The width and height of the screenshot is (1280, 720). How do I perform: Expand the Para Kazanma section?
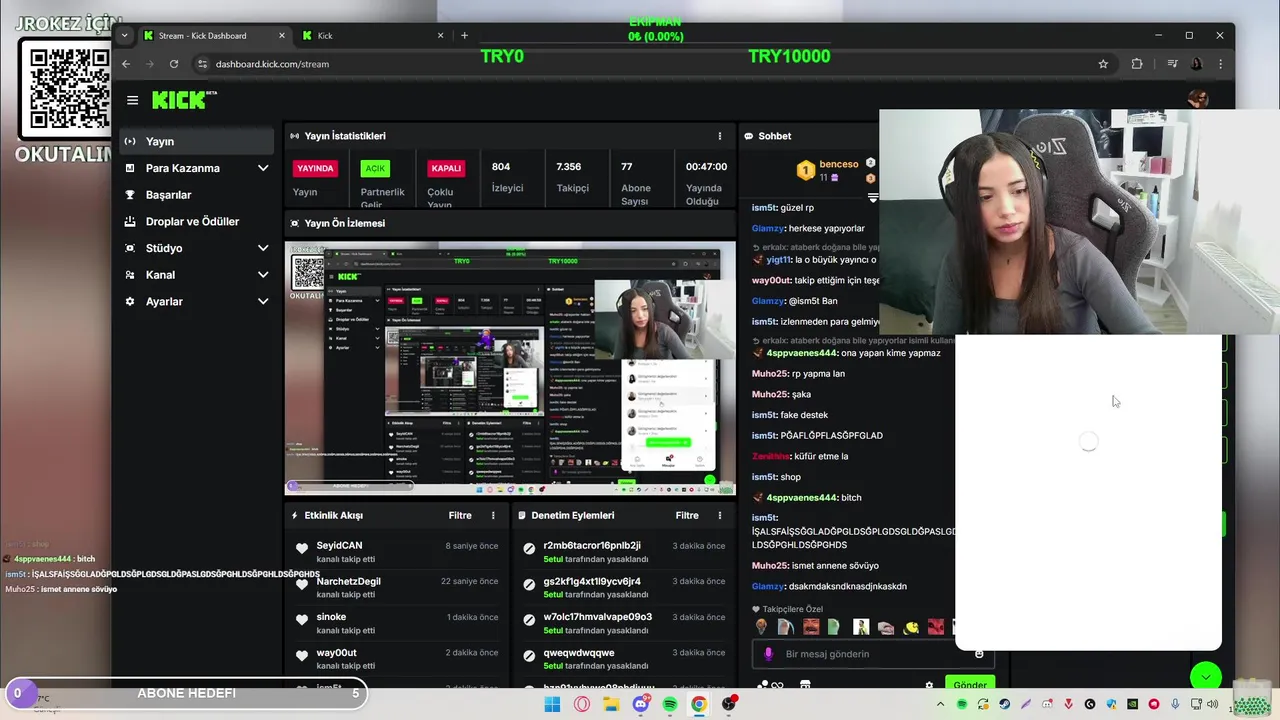pos(263,168)
